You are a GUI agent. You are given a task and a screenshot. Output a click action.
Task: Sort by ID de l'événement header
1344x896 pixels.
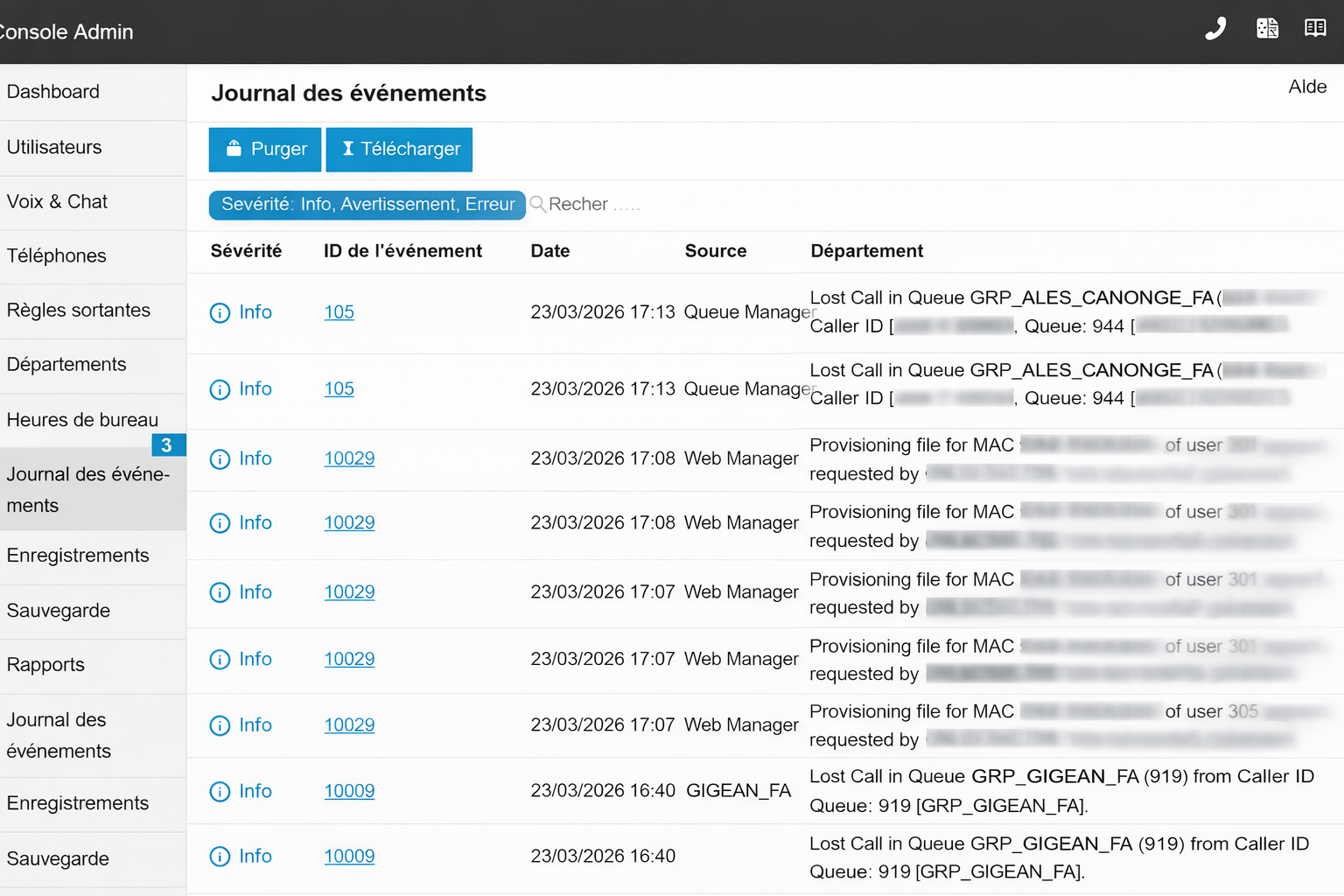(x=402, y=251)
